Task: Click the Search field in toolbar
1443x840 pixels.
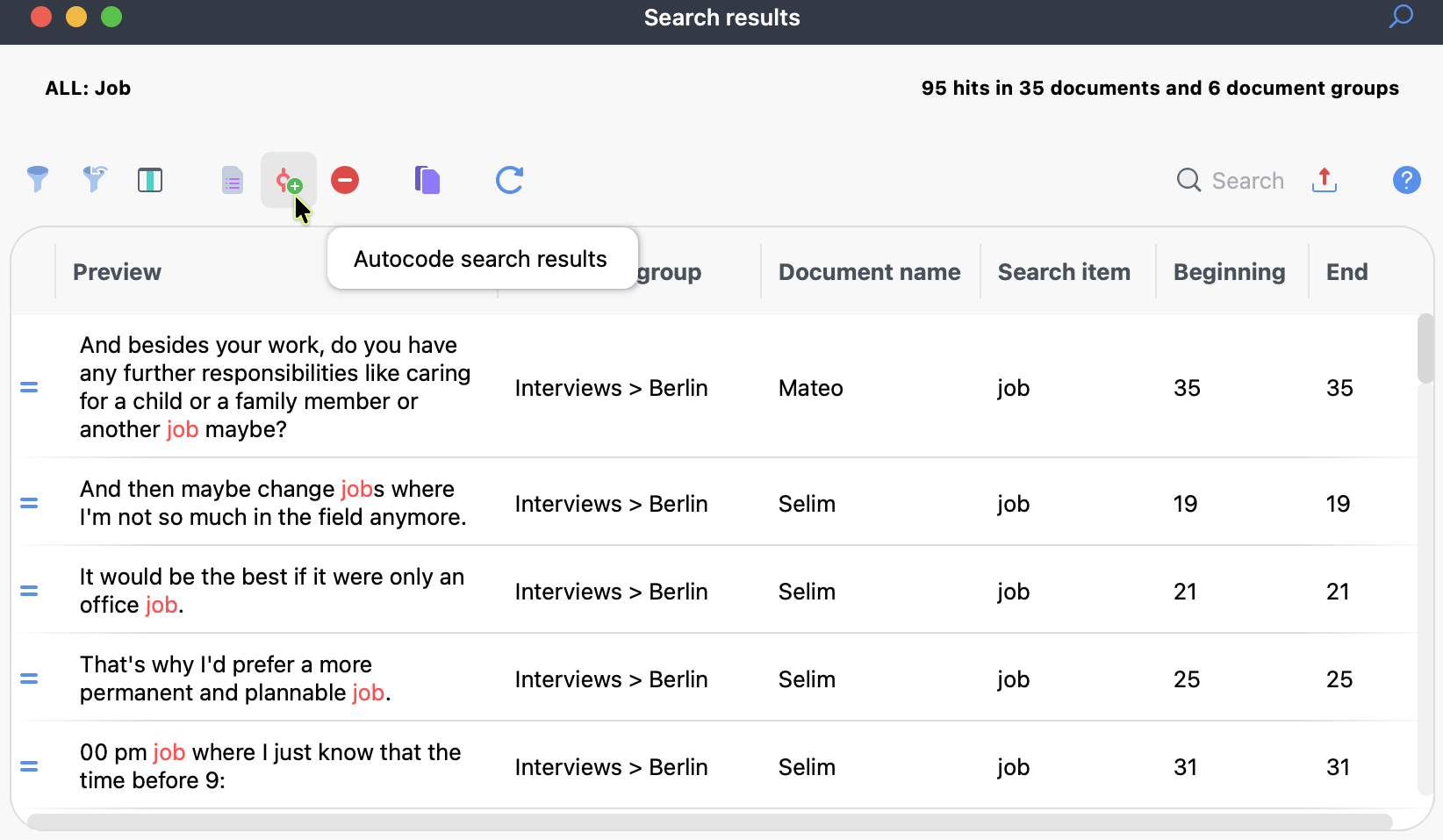Action: tap(1231, 181)
